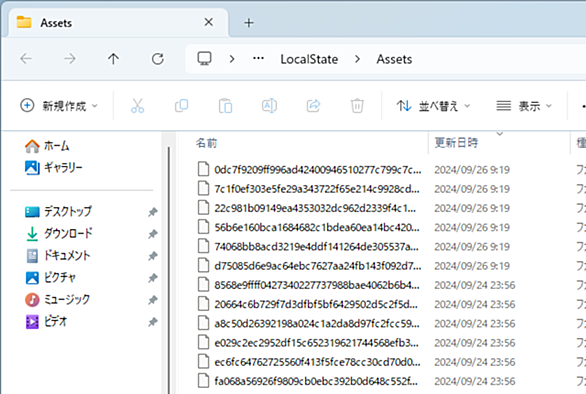This screenshot has height=394, width=586.
Task: Refresh the Assets folder view
Action: click(157, 59)
